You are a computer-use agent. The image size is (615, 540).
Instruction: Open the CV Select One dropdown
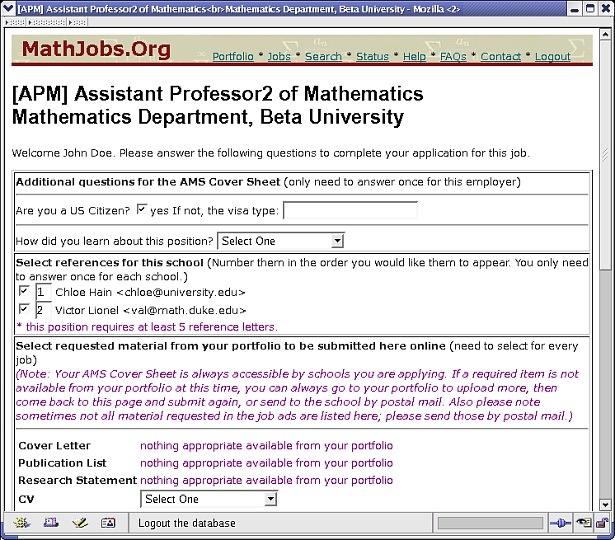pyautogui.click(x=209, y=499)
